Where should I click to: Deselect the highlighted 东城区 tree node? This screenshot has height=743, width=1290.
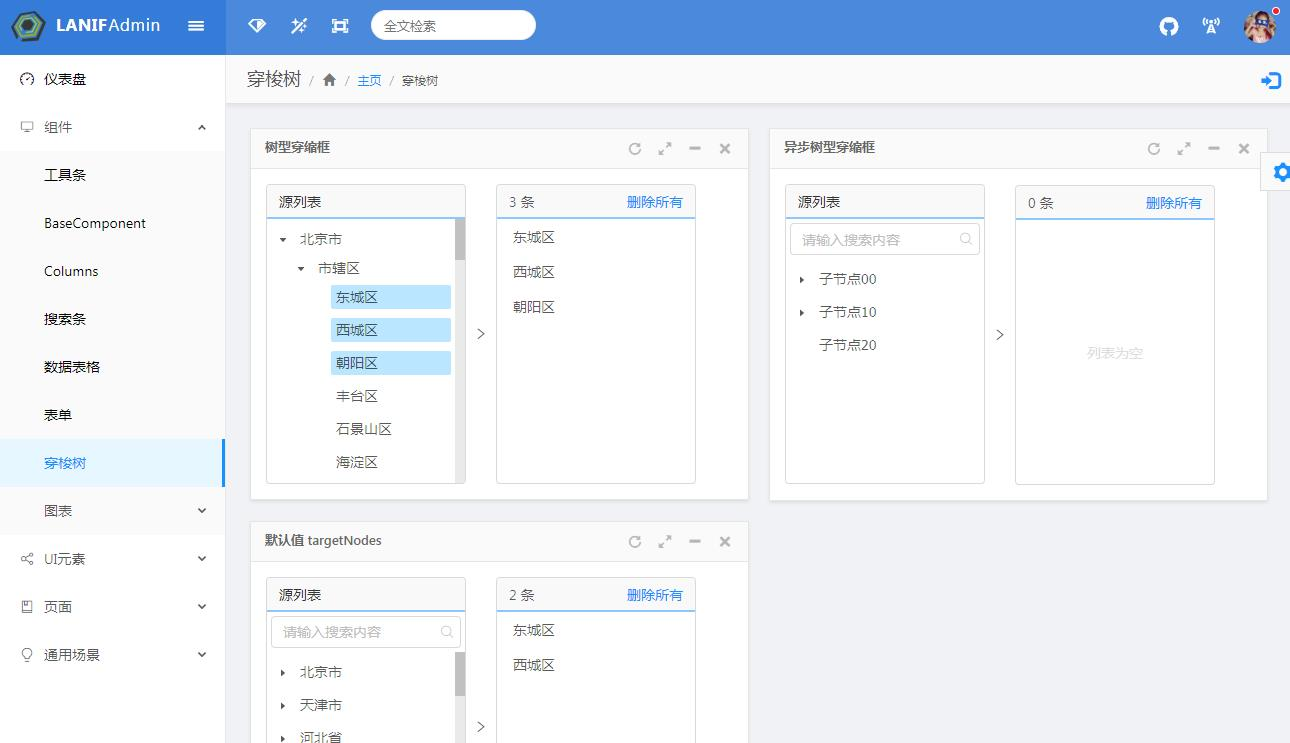[x=391, y=297]
